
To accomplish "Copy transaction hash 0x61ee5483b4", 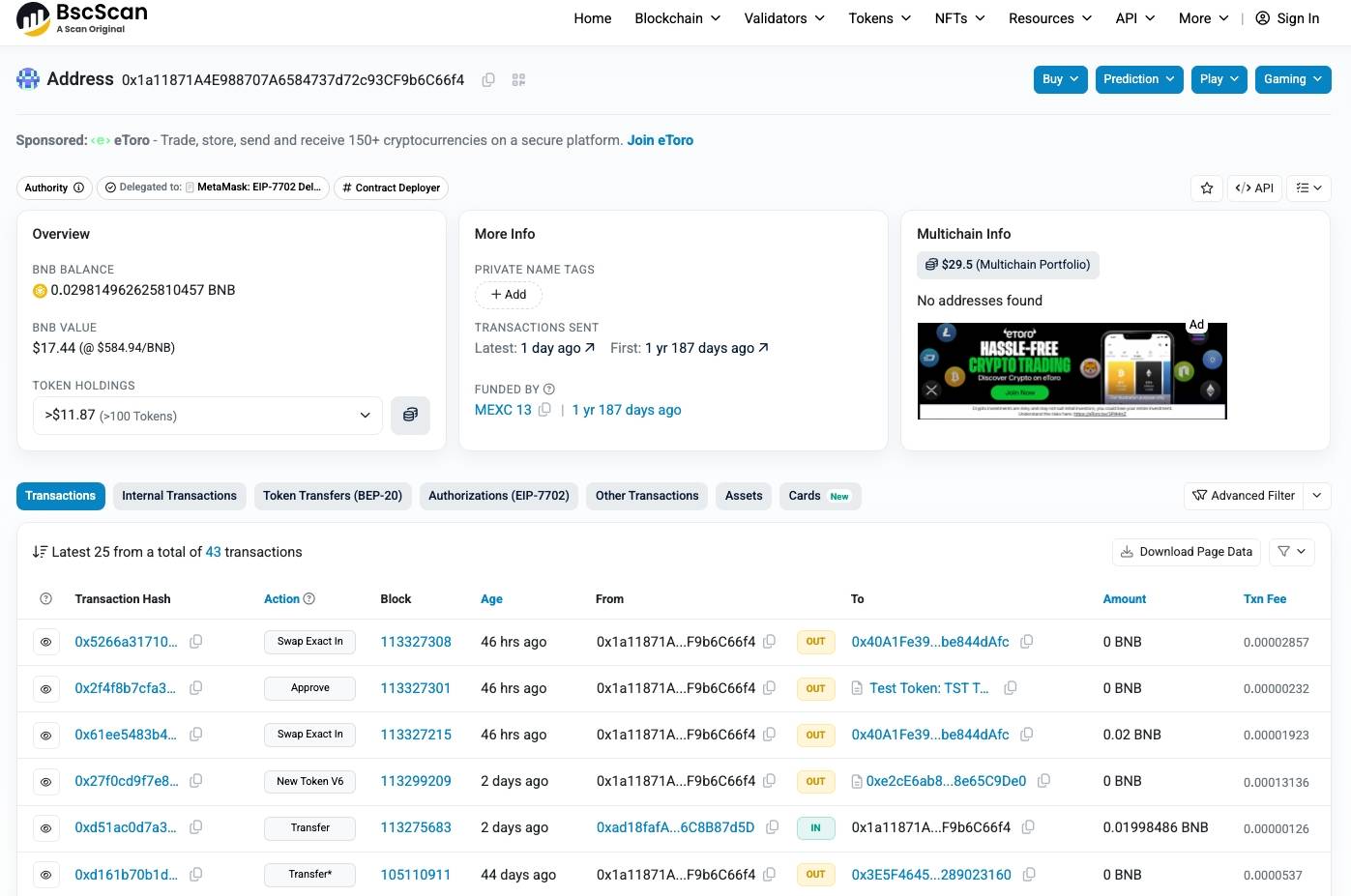I will (195, 734).
